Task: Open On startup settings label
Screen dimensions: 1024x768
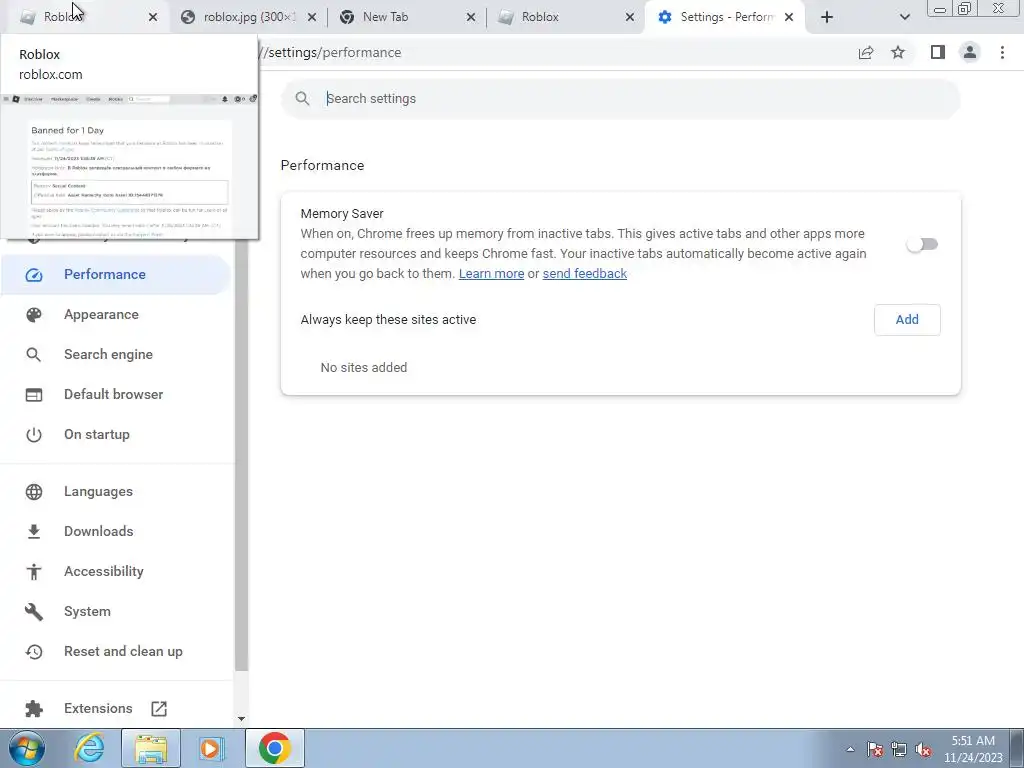Action: click(x=97, y=435)
